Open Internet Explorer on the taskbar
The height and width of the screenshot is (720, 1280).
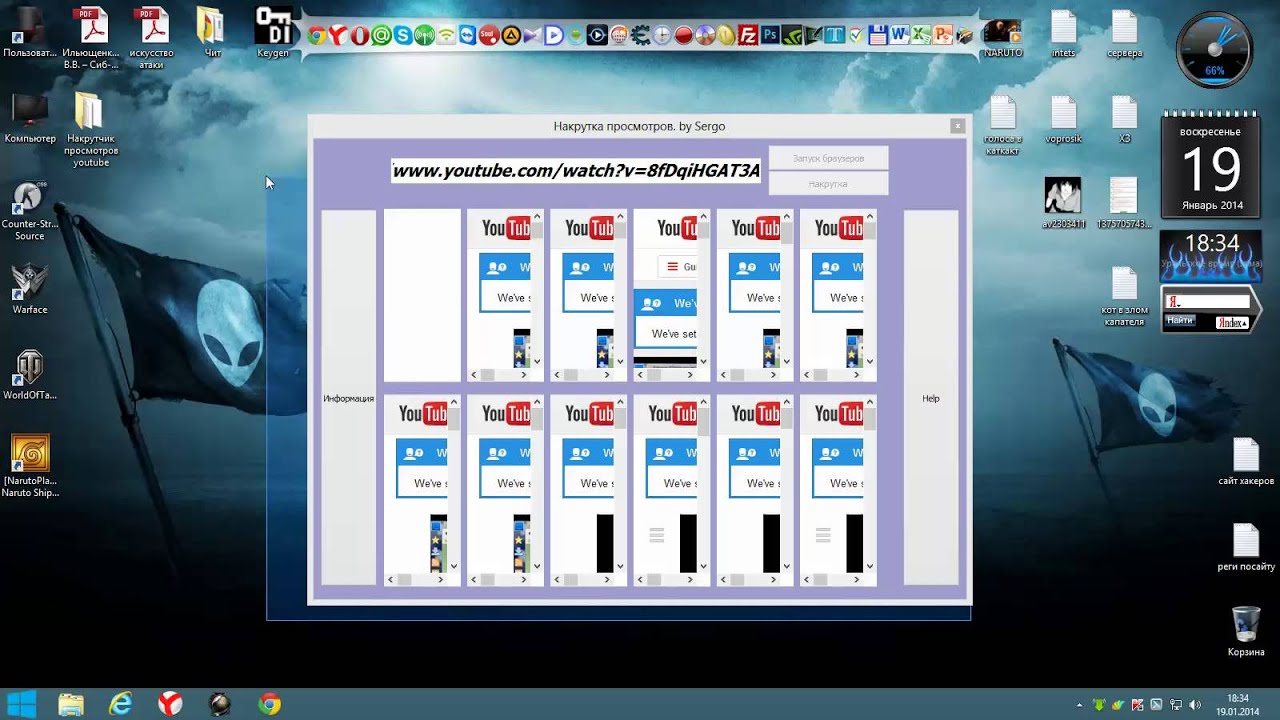click(121, 704)
